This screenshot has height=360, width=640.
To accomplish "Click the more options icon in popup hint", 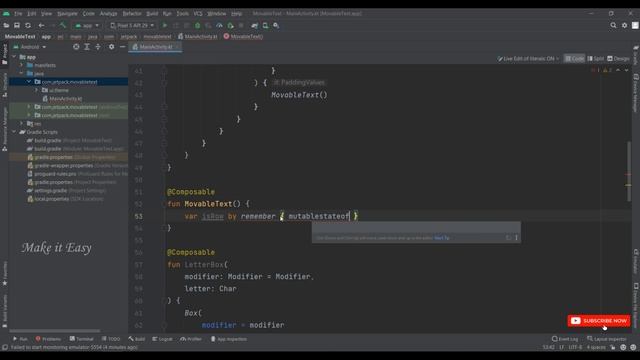I will coord(516,238).
